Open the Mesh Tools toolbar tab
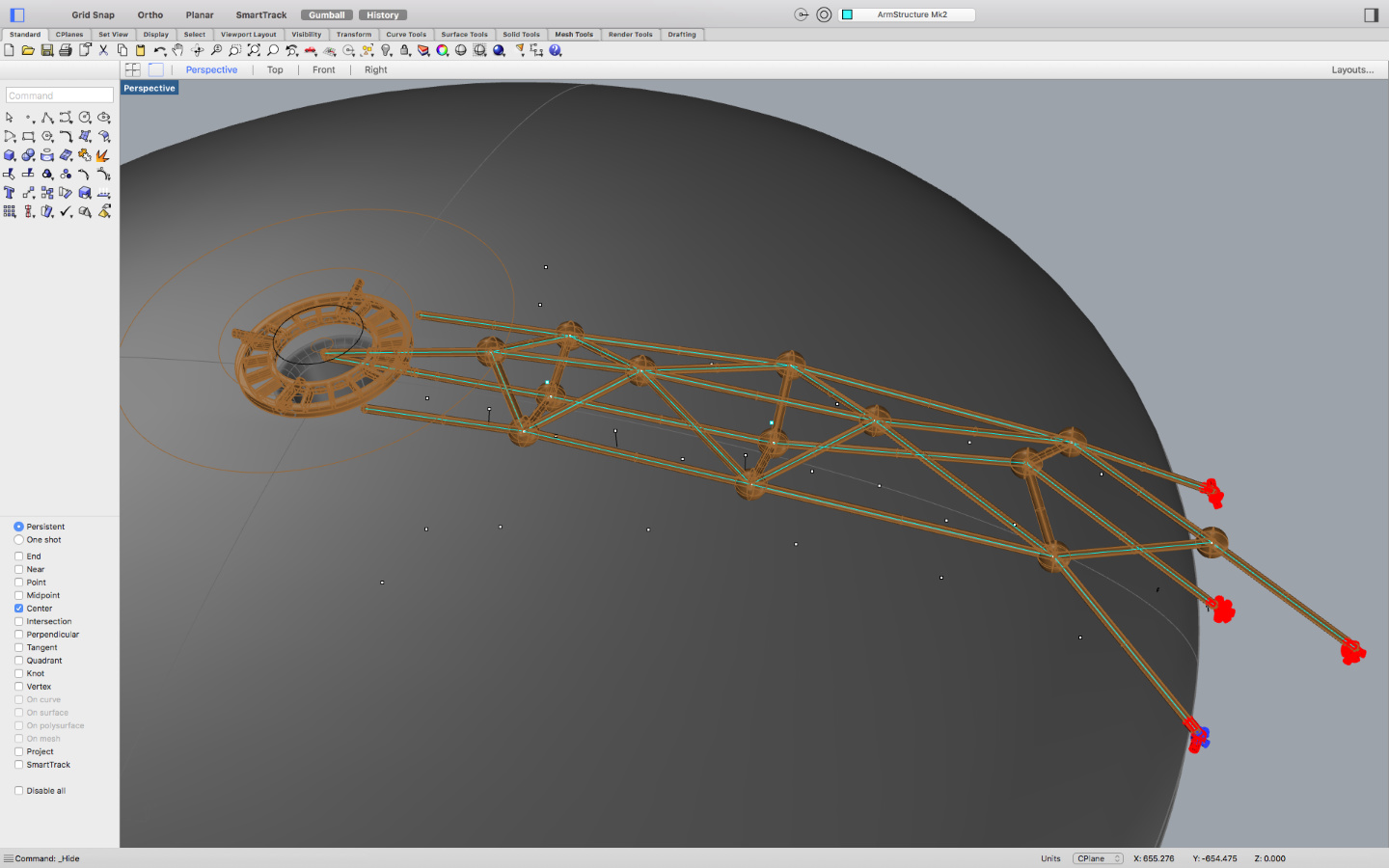Viewport: 1389px width, 868px height. (574, 35)
